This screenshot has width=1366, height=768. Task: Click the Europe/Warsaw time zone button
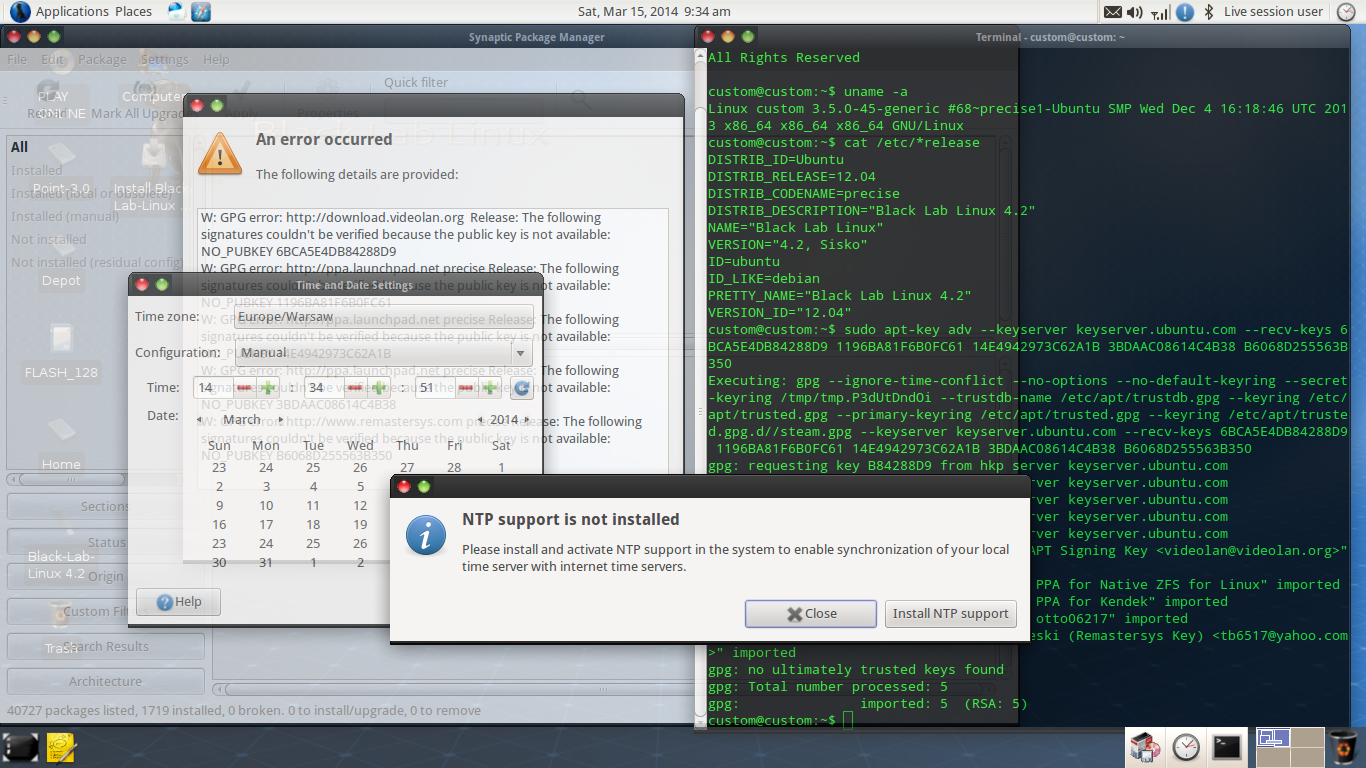(x=383, y=317)
